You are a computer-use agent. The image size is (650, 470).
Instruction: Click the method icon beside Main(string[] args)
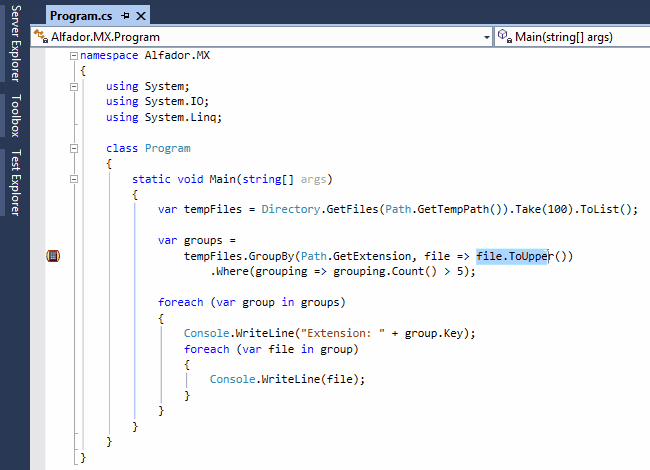504,36
